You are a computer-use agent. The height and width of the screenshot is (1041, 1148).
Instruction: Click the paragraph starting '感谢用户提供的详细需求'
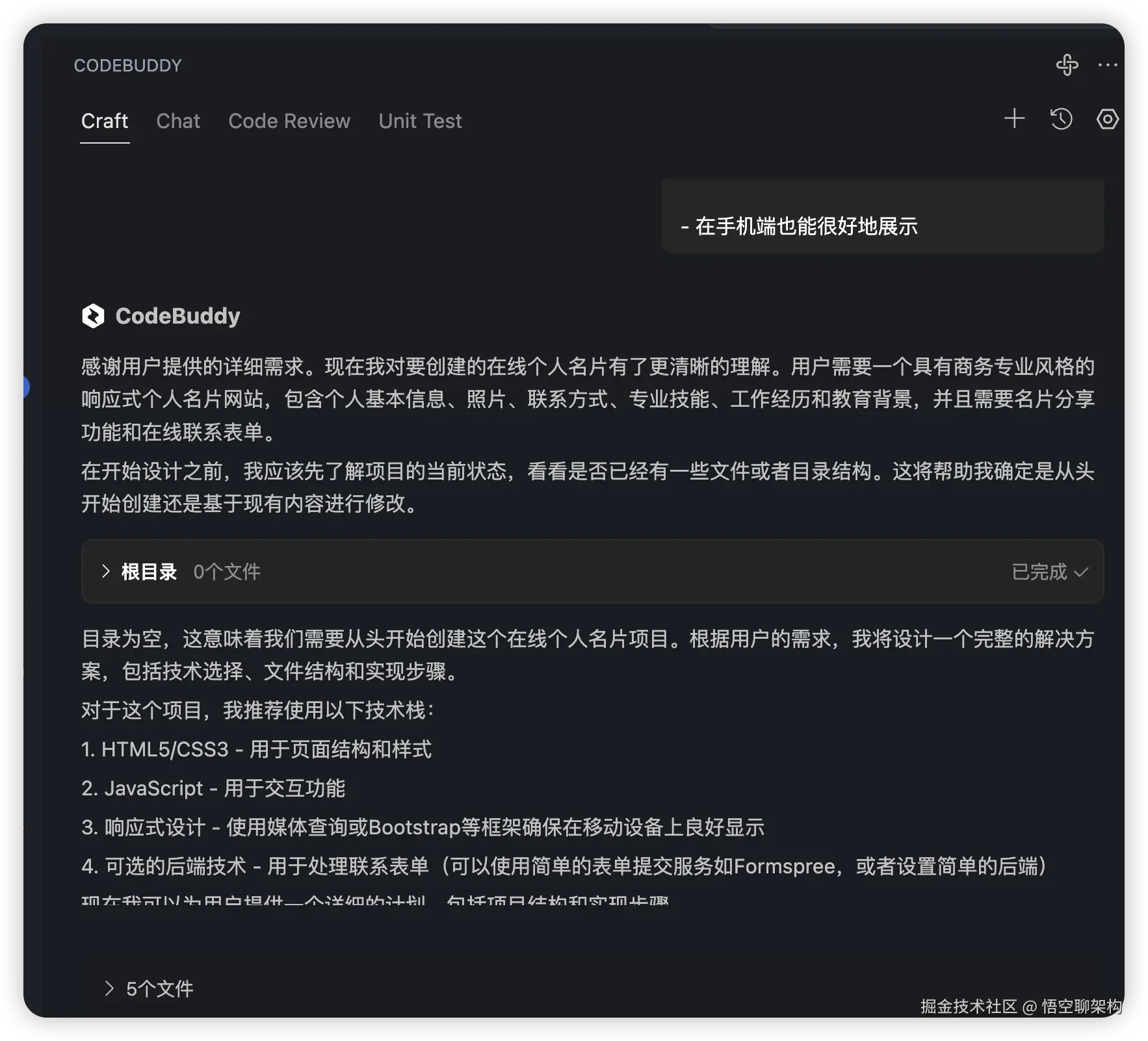coord(588,399)
